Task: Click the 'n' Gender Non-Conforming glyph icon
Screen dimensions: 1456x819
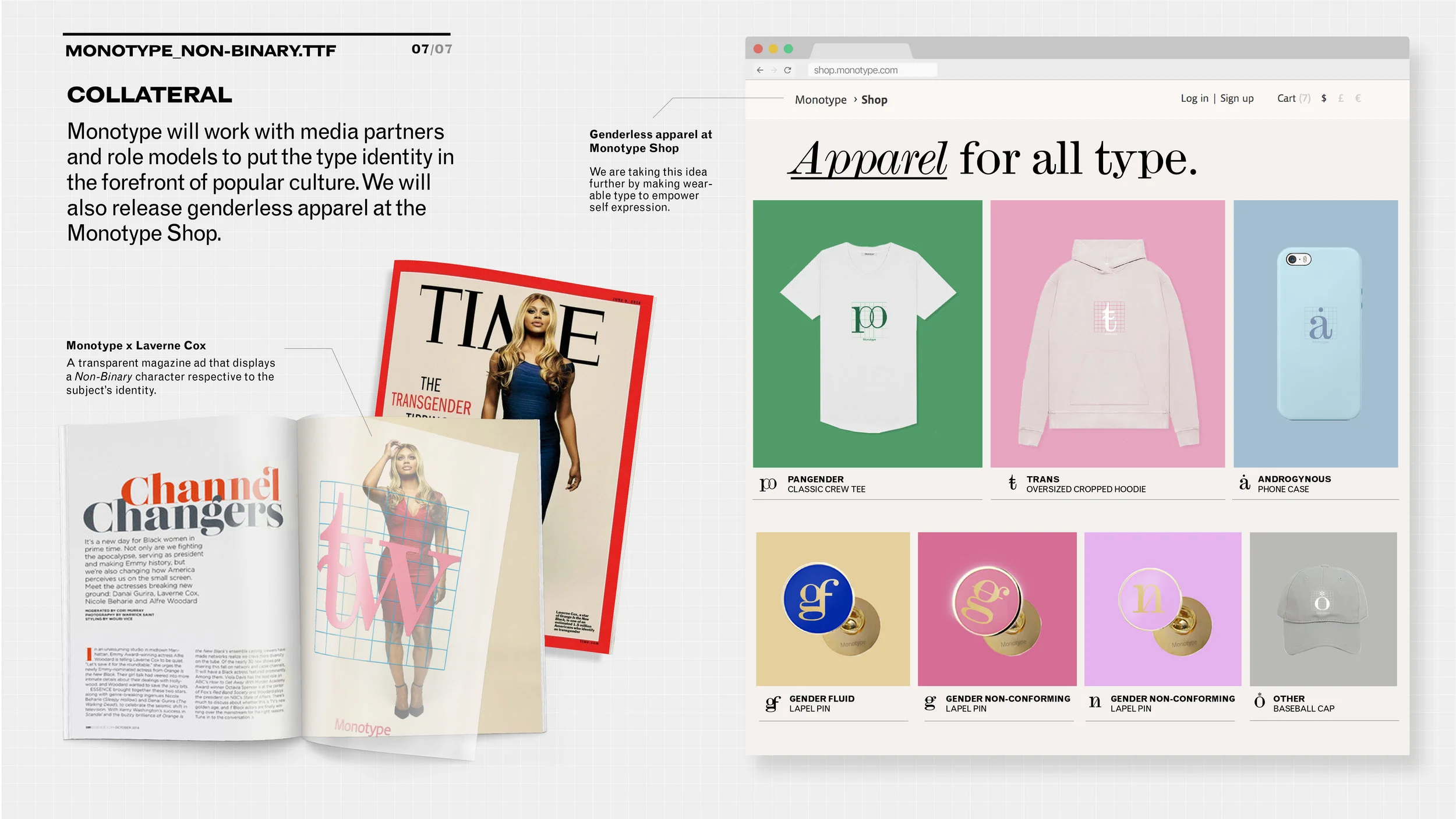Action: (x=1095, y=701)
